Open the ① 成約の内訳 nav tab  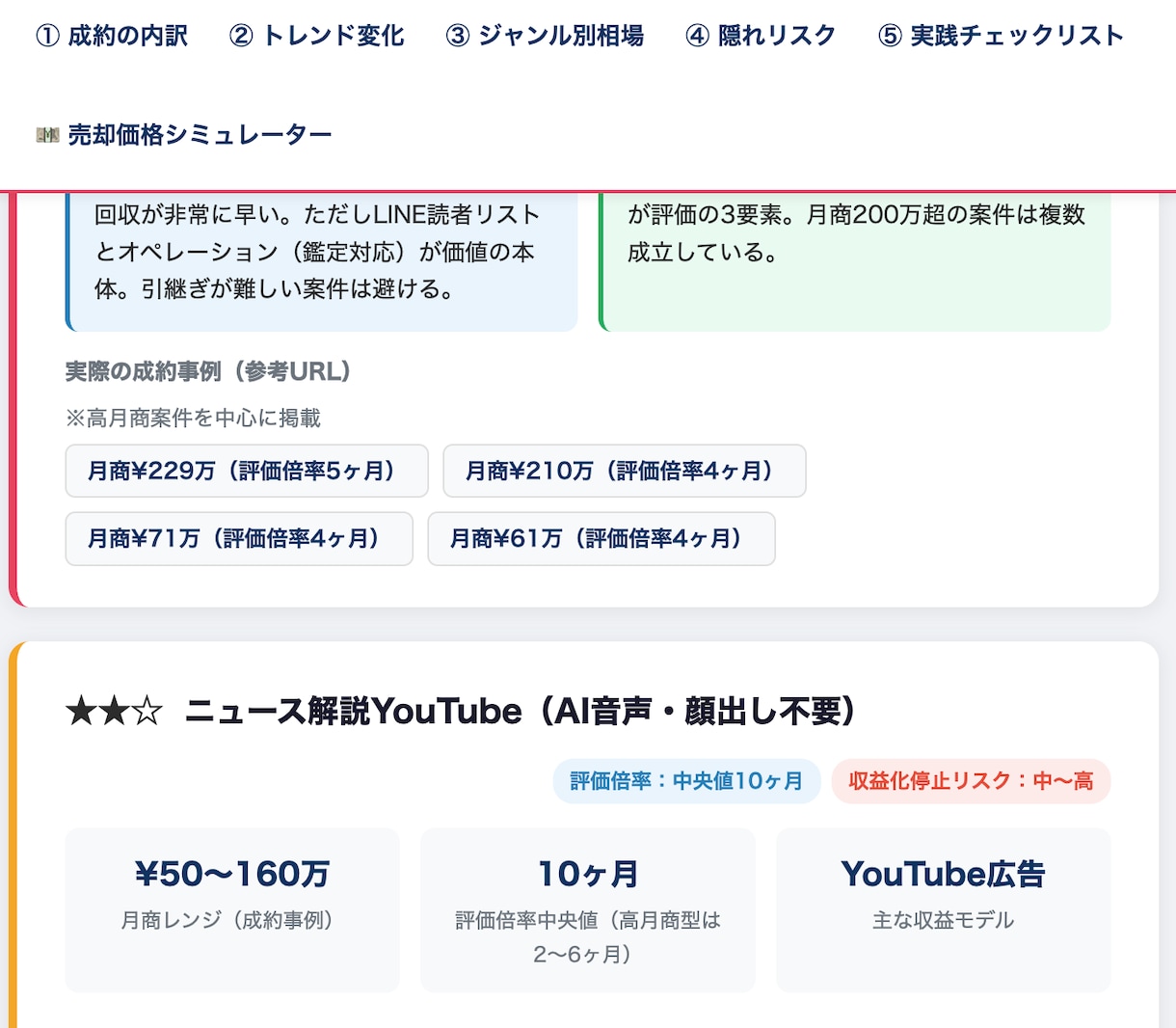point(112,36)
